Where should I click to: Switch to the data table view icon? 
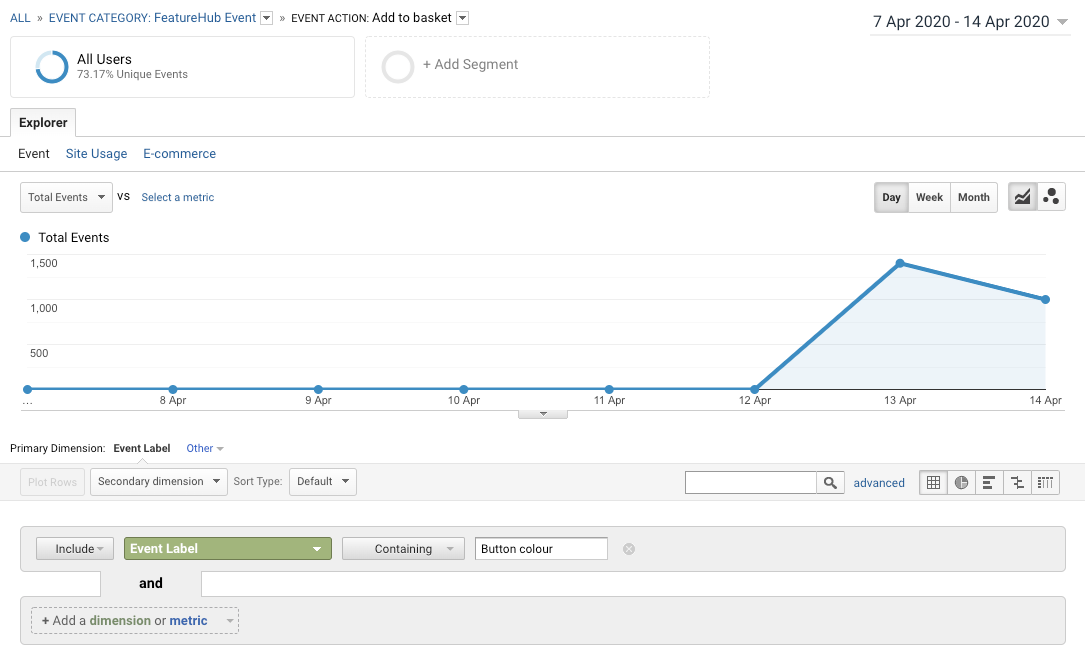tap(933, 482)
